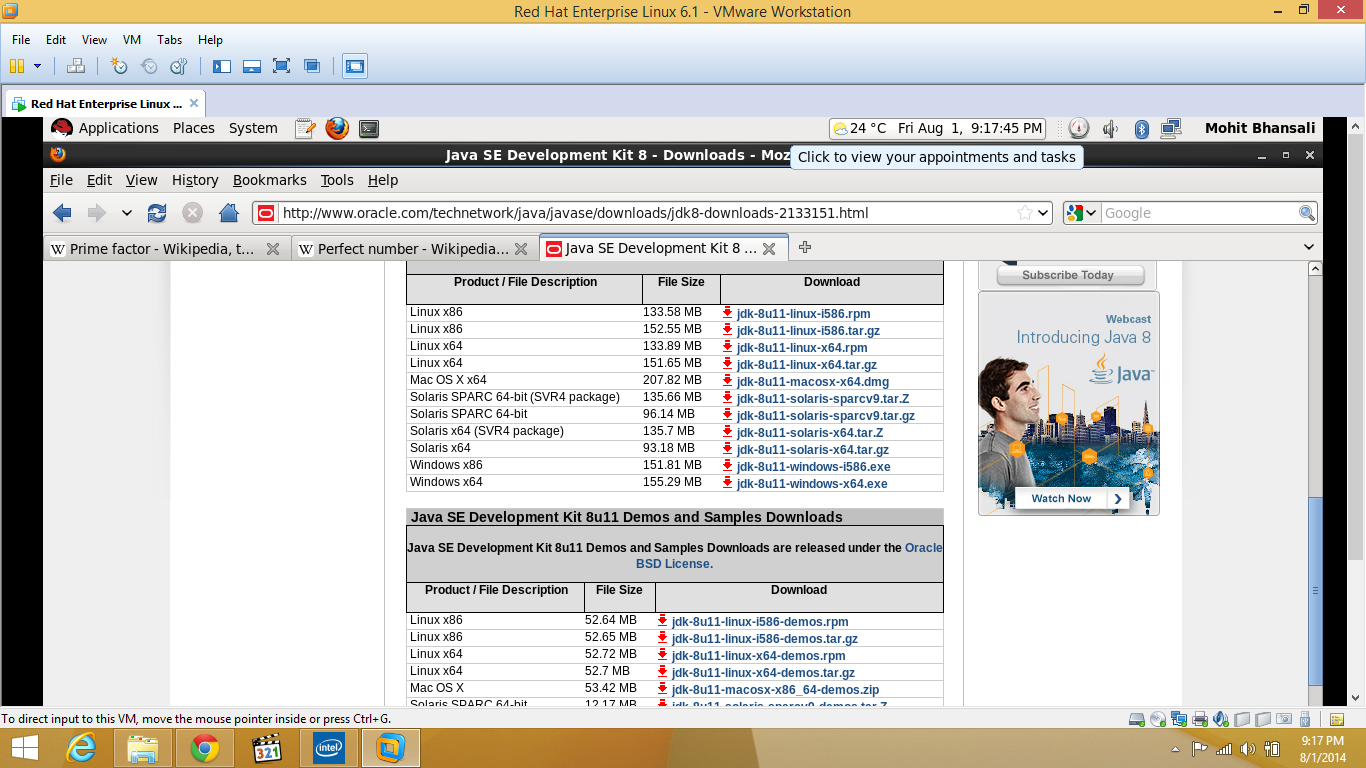
Task: Close the Red Hat Enterprise Linux VM tab
Action: (x=194, y=103)
